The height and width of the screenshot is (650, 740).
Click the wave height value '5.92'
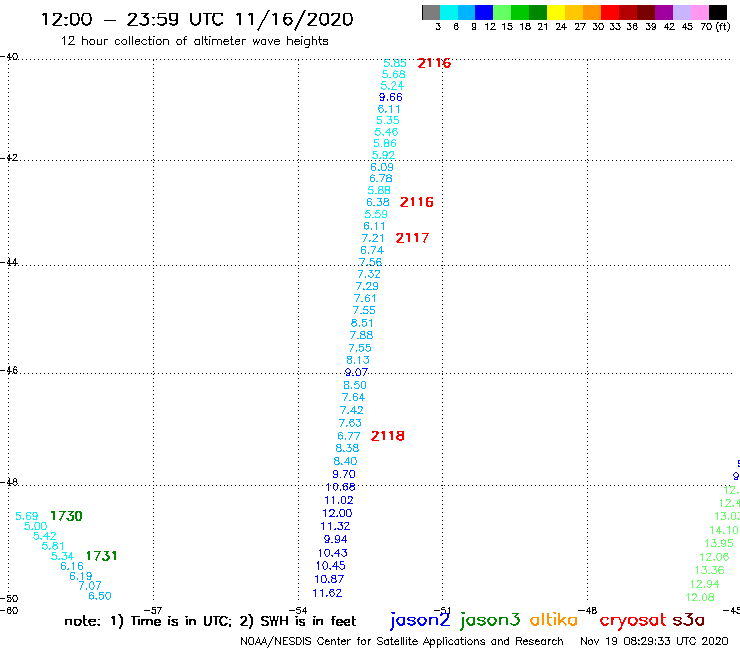383,155
